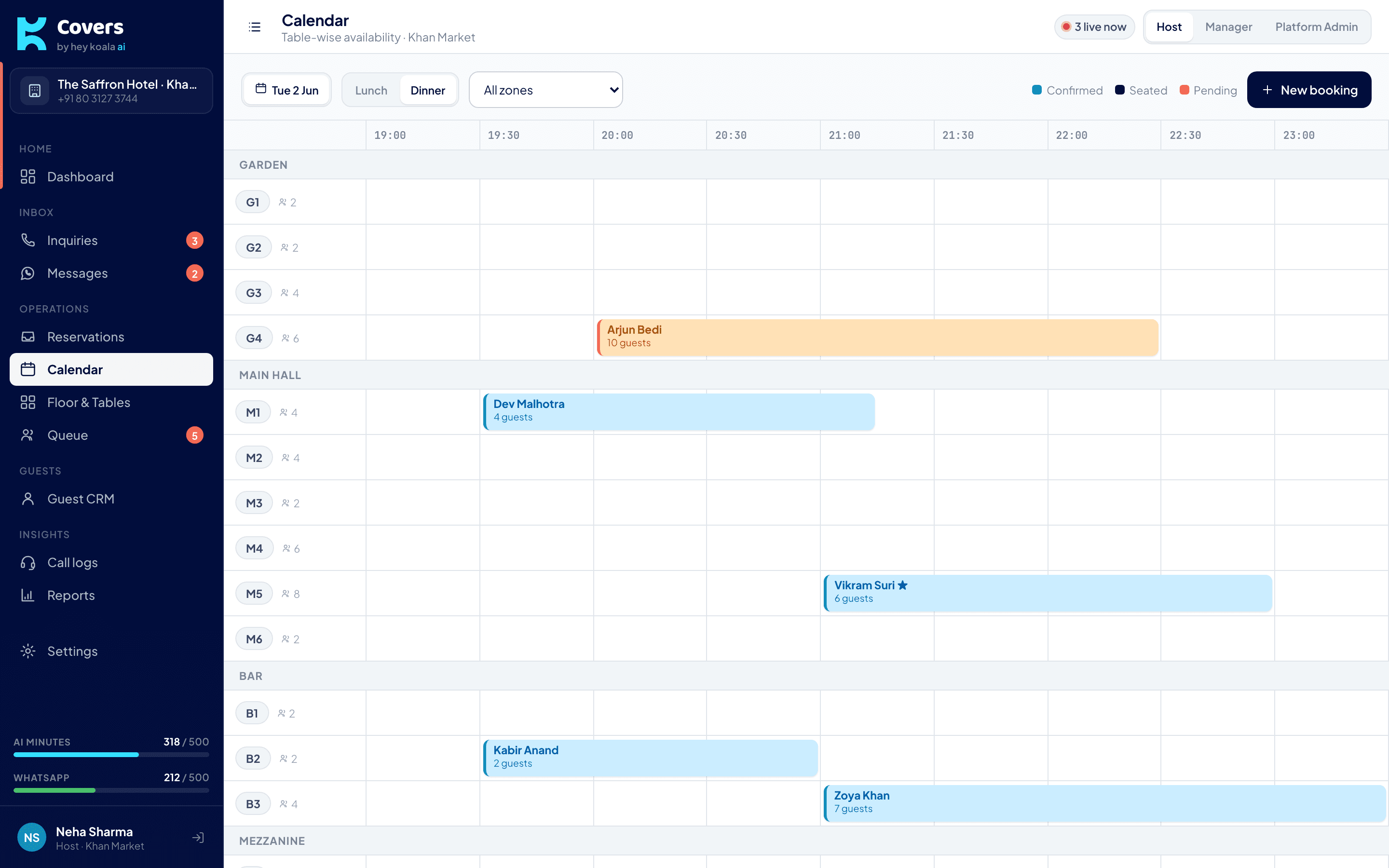Click the Pending legend swatch
Viewport: 1389px width, 868px height.
pyautogui.click(x=1184, y=90)
